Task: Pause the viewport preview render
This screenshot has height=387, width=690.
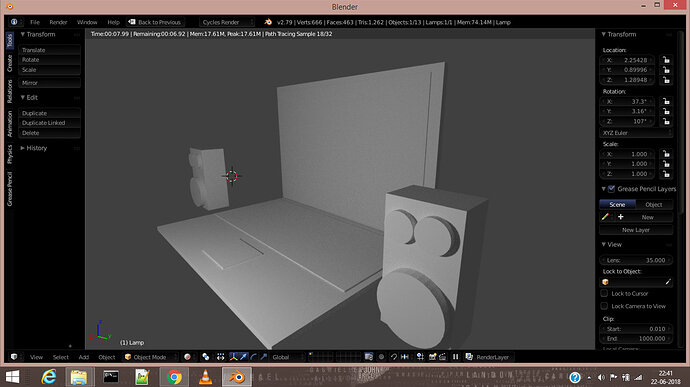Action: (x=455, y=357)
